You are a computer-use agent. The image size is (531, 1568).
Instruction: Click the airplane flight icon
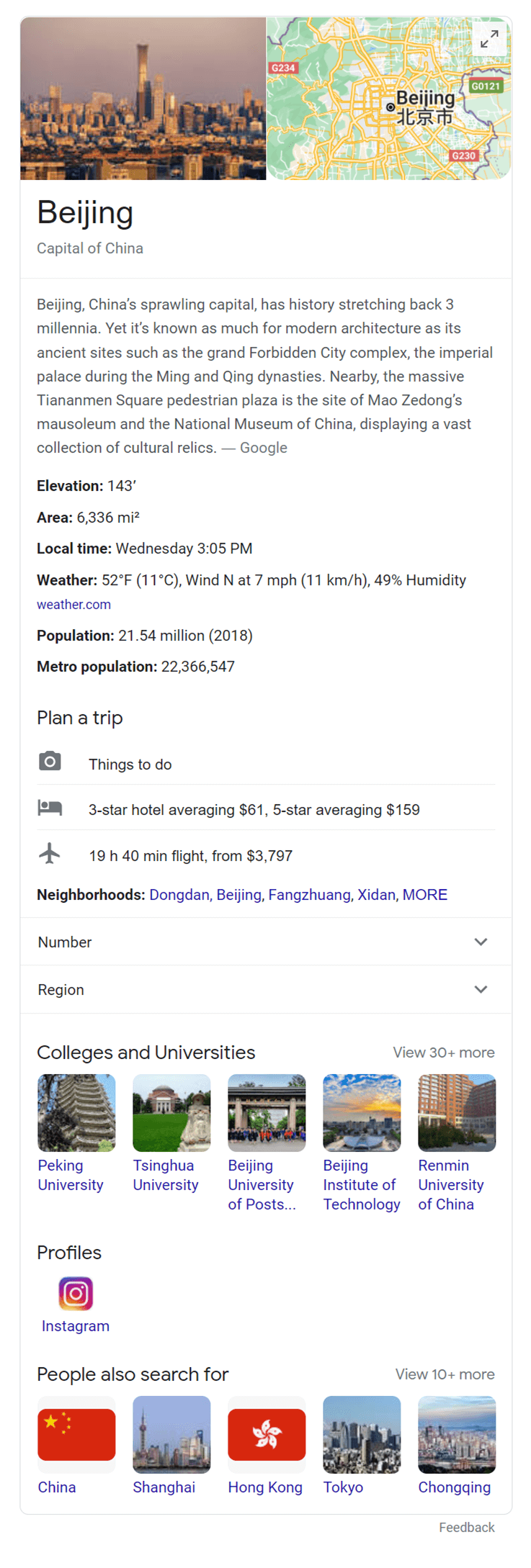(50, 854)
